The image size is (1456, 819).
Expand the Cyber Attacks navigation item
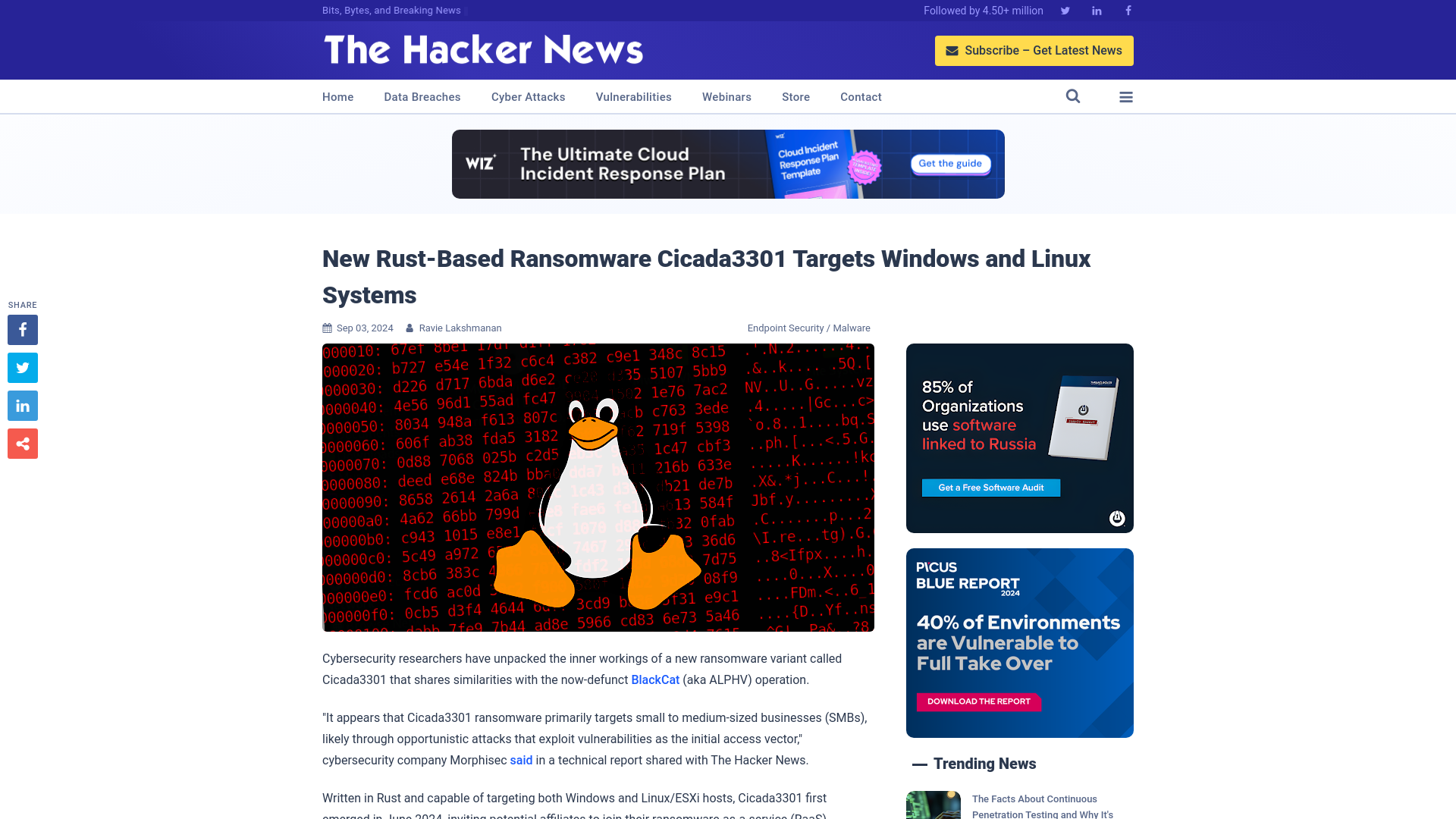point(528,97)
